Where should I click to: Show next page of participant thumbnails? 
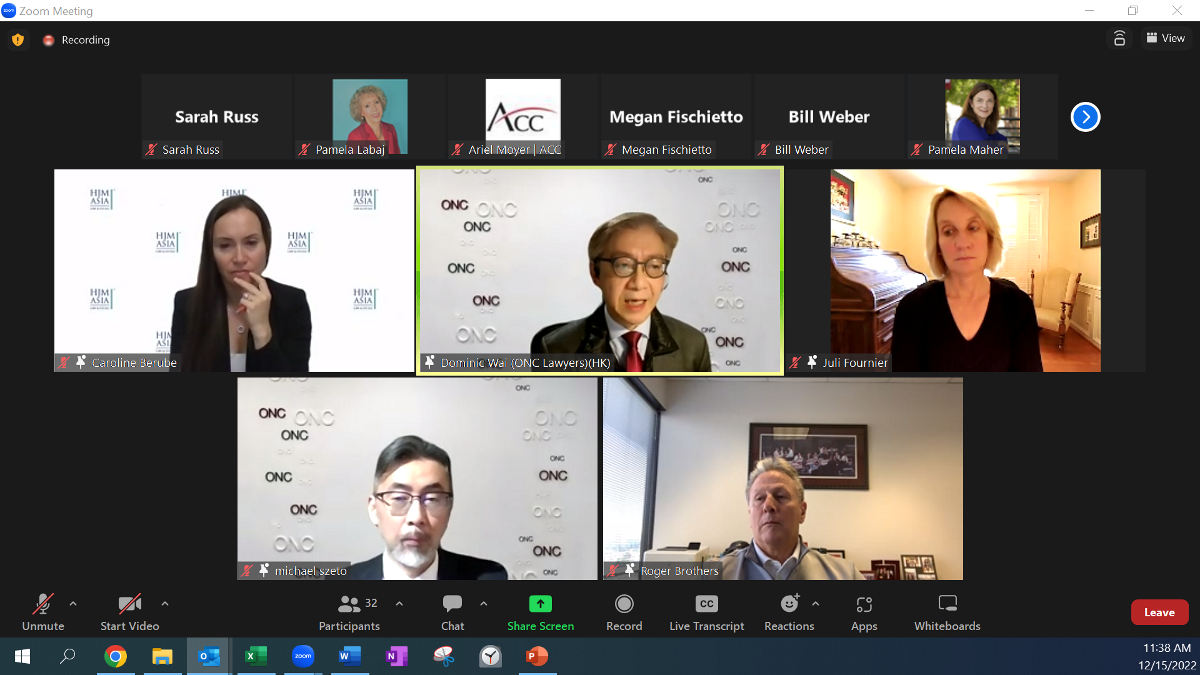tap(1085, 117)
